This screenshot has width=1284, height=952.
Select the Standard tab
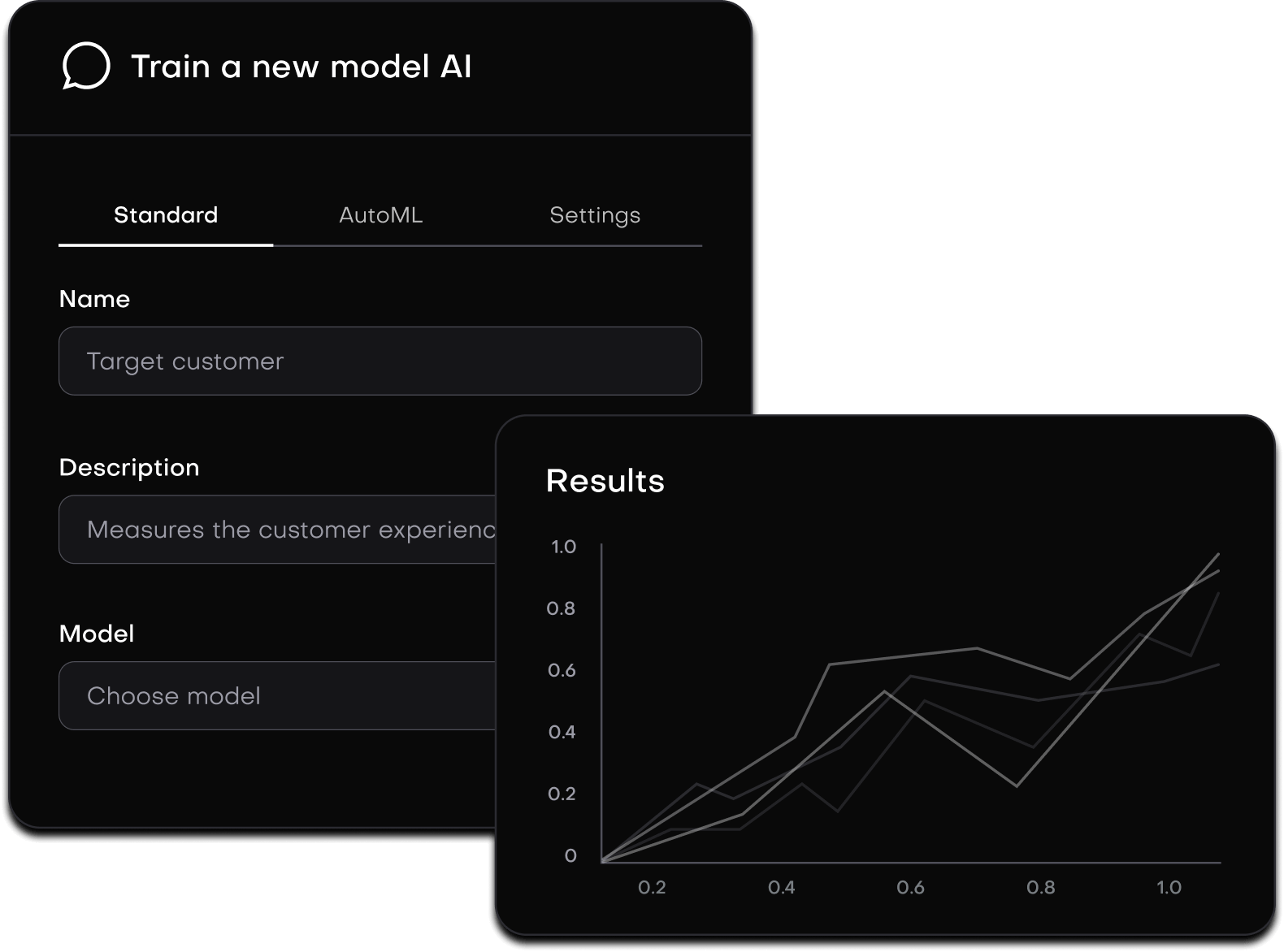(165, 214)
